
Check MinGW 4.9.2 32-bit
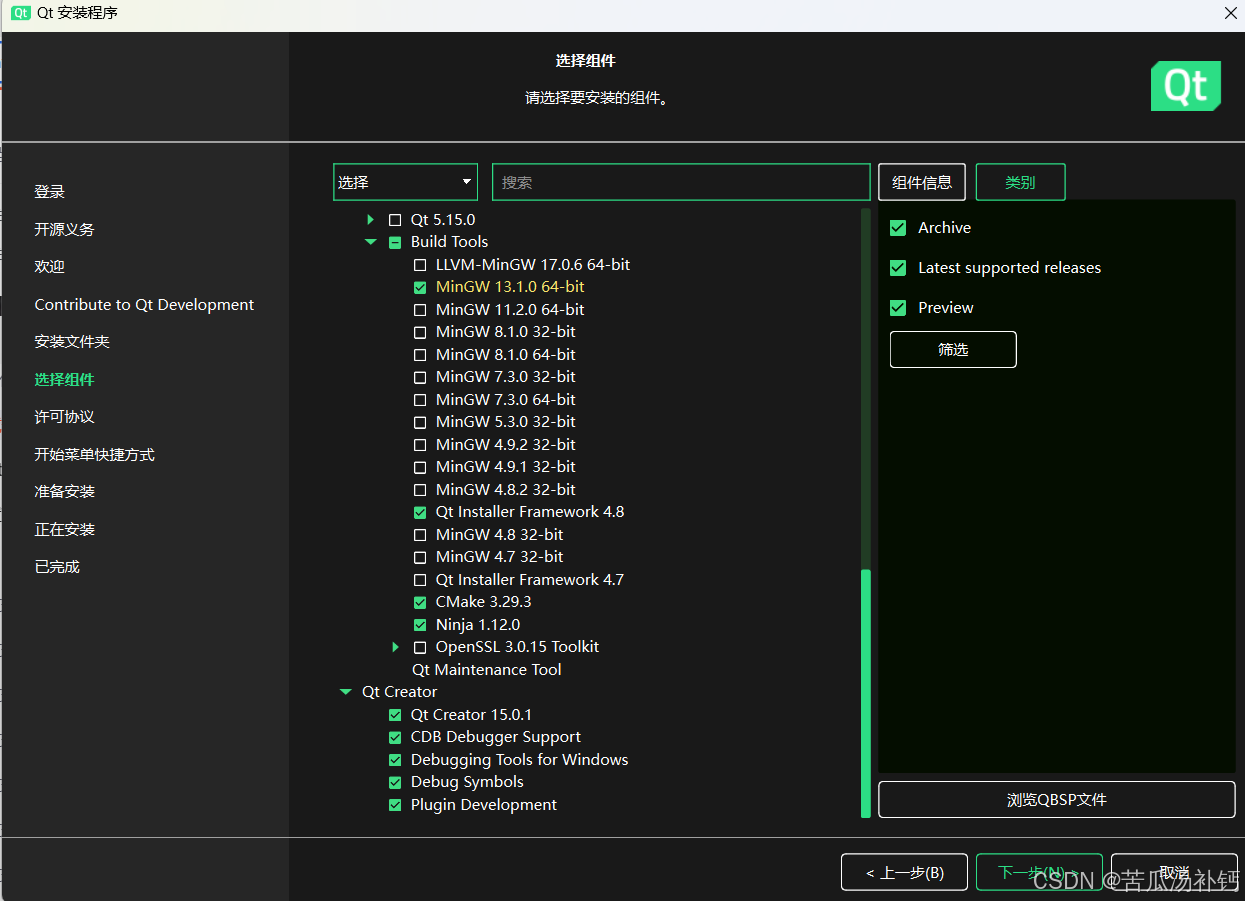click(420, 445)
